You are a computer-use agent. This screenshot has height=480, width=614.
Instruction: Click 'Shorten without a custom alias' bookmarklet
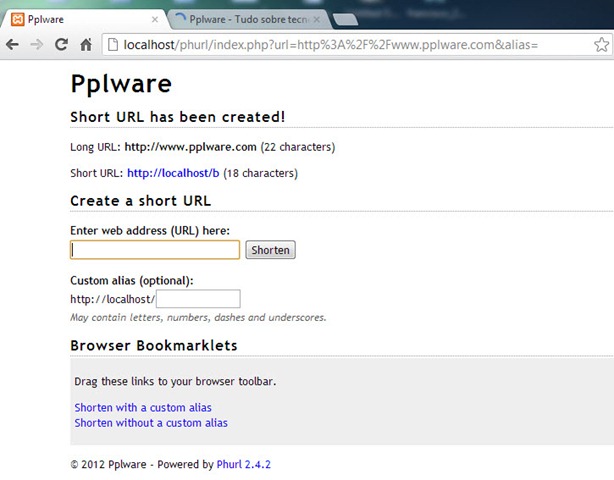(x=151, y=423)
